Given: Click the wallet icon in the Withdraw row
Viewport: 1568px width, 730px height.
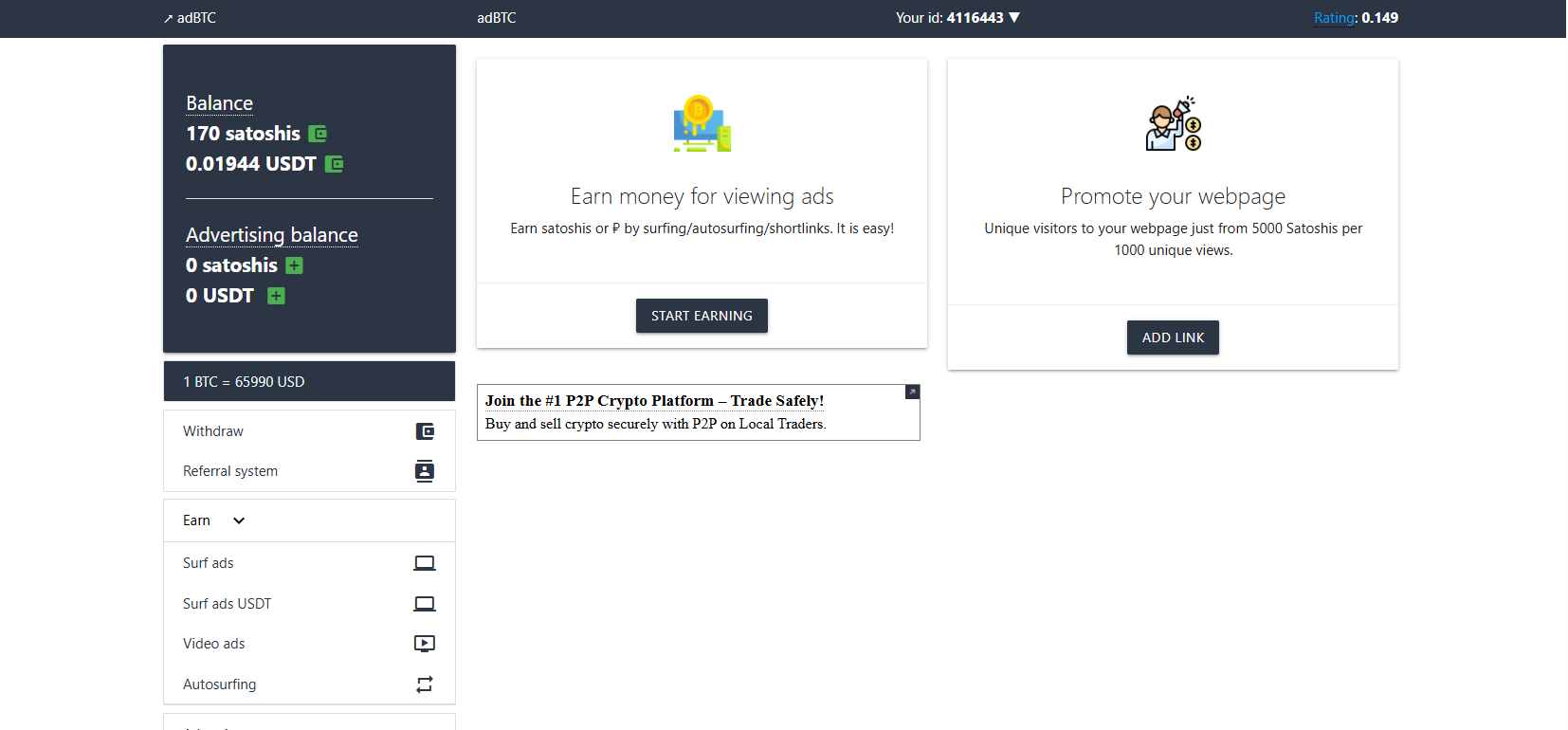Looking at the screenshot, I should click(425, 431).
